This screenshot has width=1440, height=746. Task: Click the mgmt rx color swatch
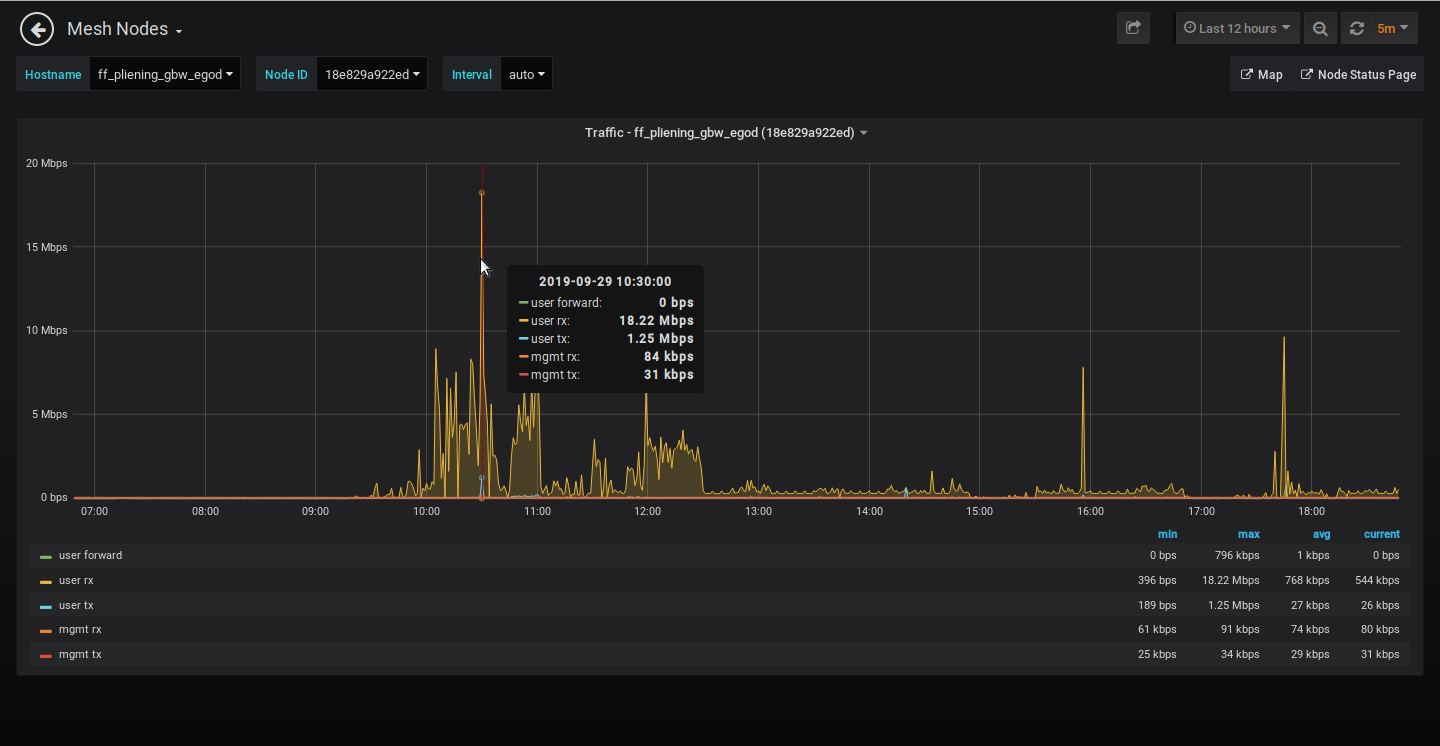(46, 631)
